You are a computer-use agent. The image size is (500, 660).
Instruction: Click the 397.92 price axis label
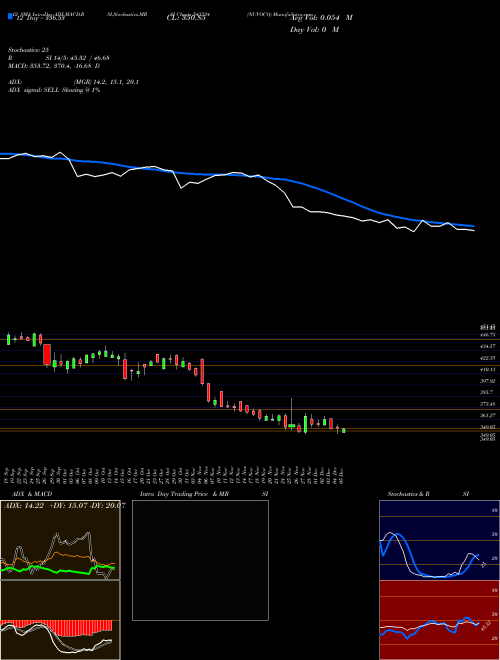487,381
